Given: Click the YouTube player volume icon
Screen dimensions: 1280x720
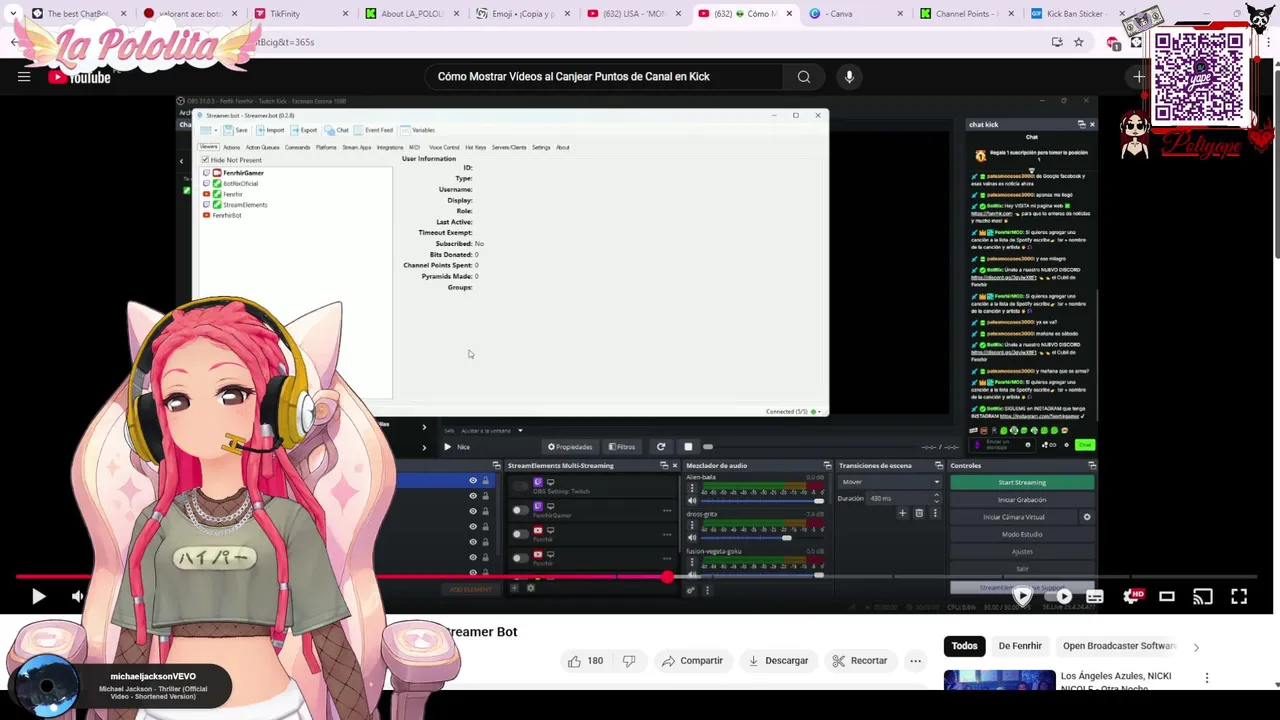Looking at the screenshot, I should pos(78,597).
